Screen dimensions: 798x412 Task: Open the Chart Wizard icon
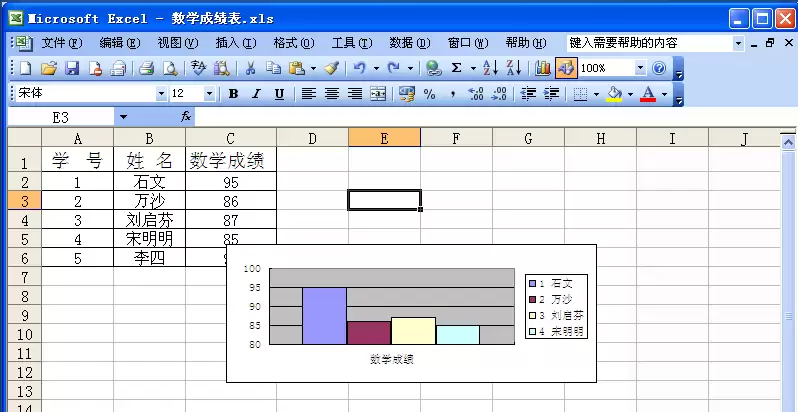543,68
